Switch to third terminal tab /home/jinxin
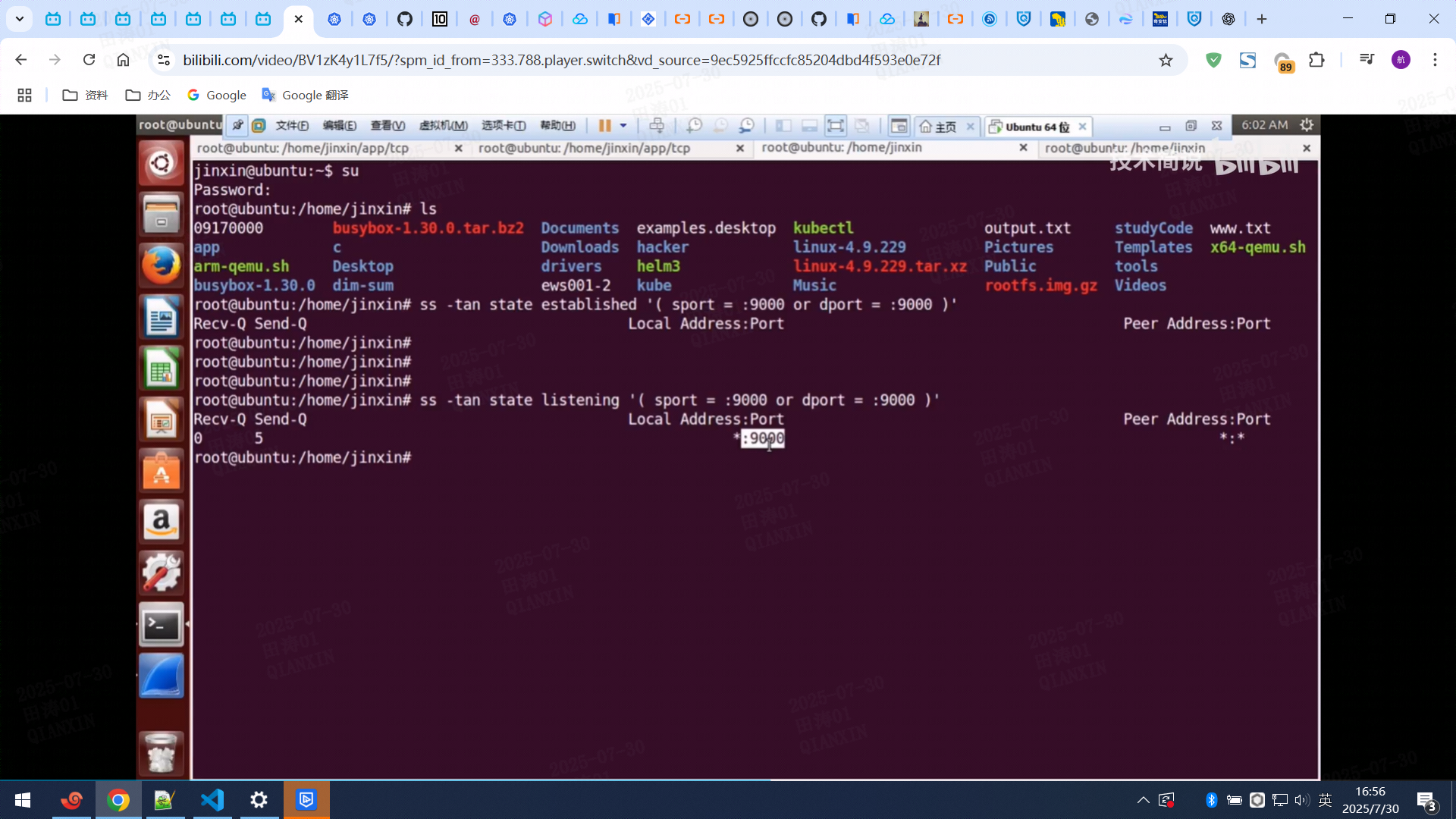Image resolution: width=1456 pixels, height=819 pixels. [842, 148]
